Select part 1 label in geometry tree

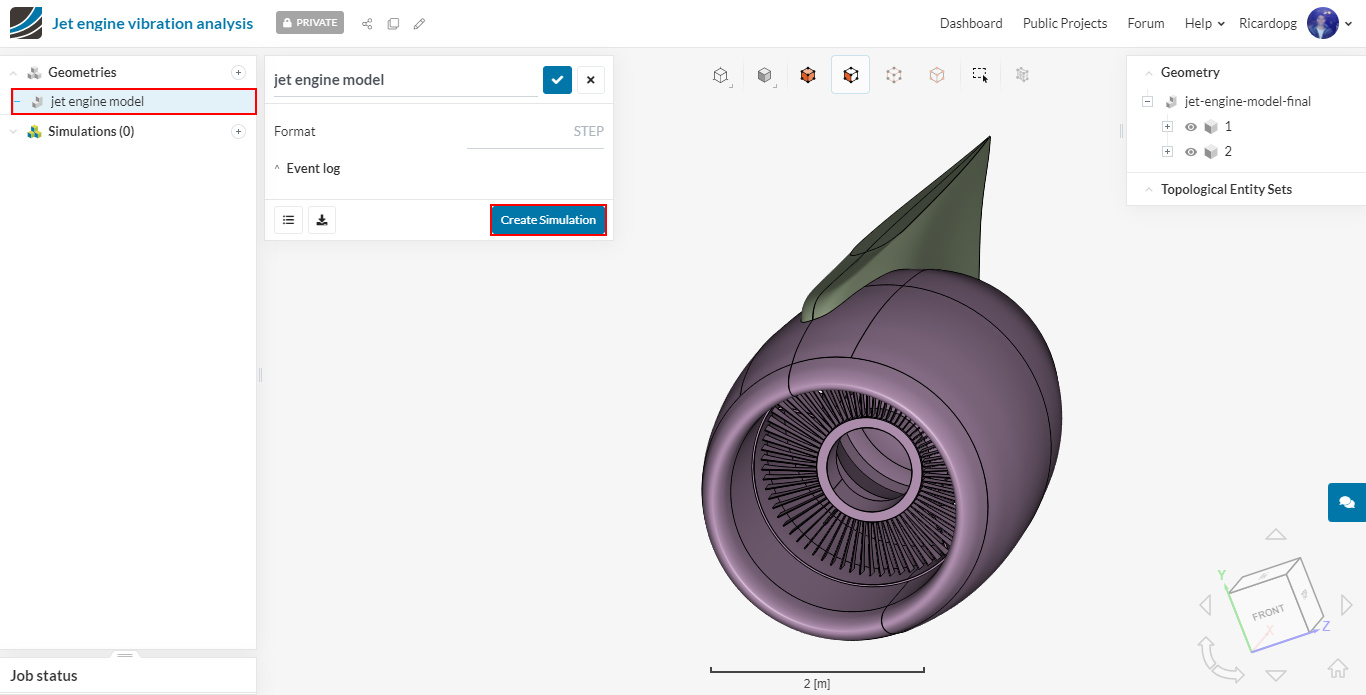click(x=1228, y=127)
